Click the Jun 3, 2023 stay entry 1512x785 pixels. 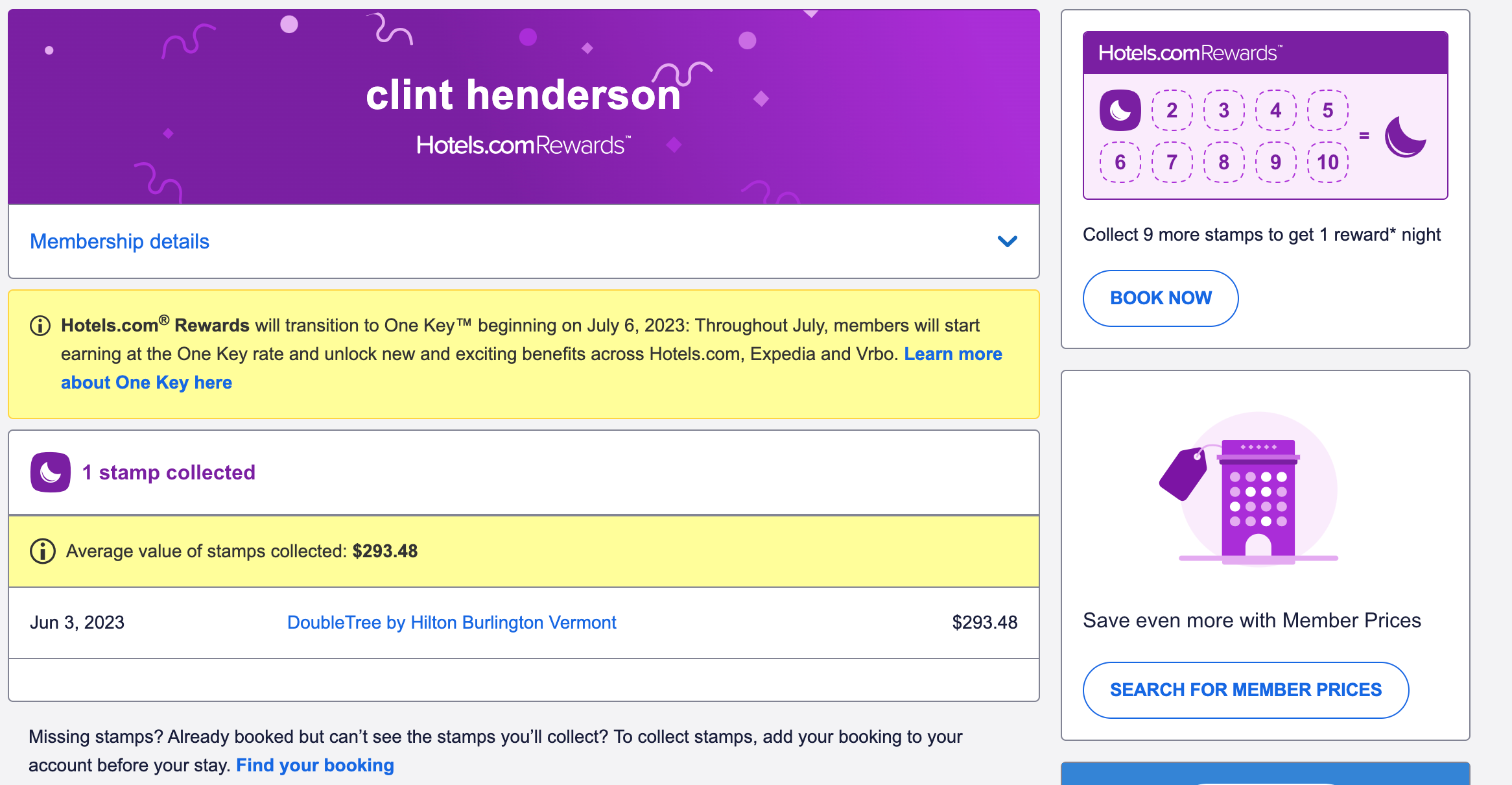78,622
